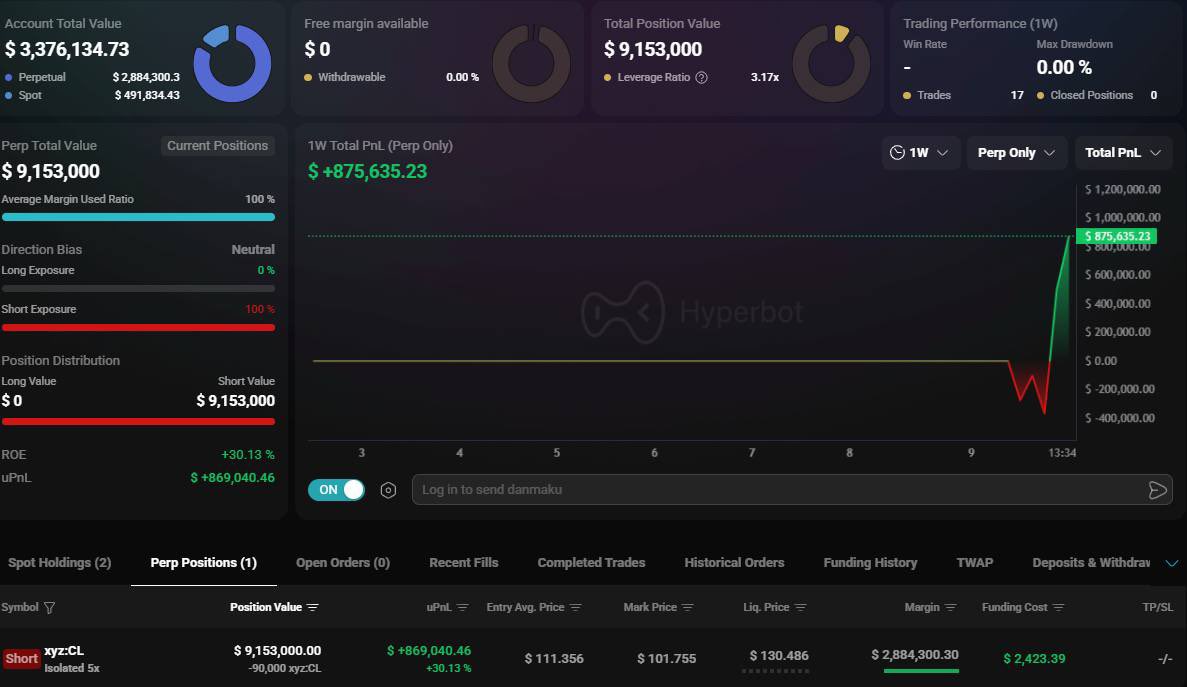
Task: Sort by the uPnL column icon
Action: [463, 608]
